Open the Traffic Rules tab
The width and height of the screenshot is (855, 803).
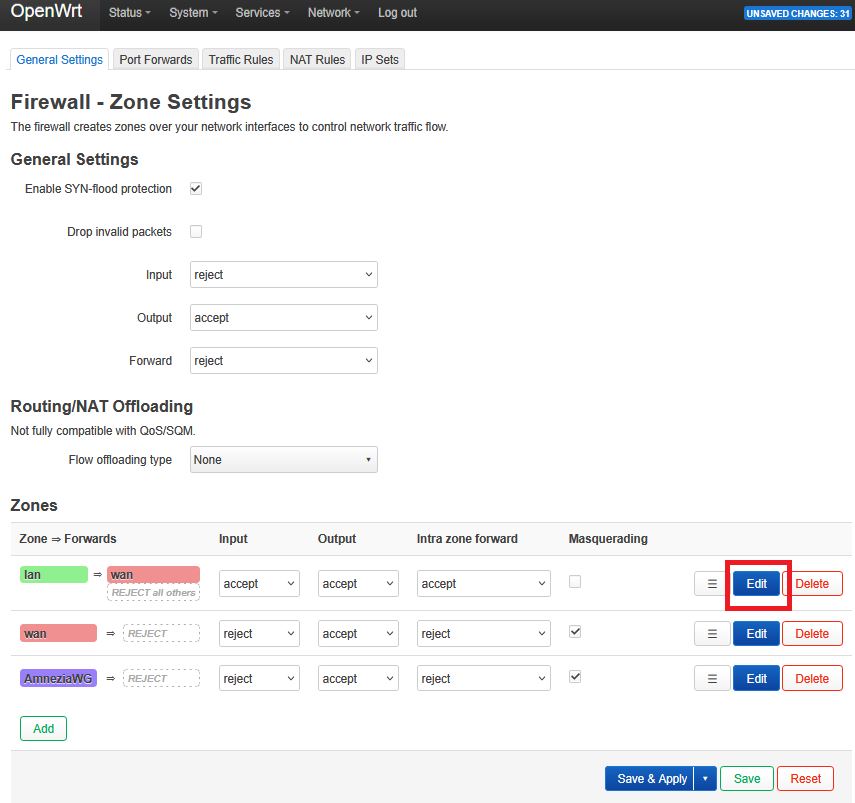240,60
